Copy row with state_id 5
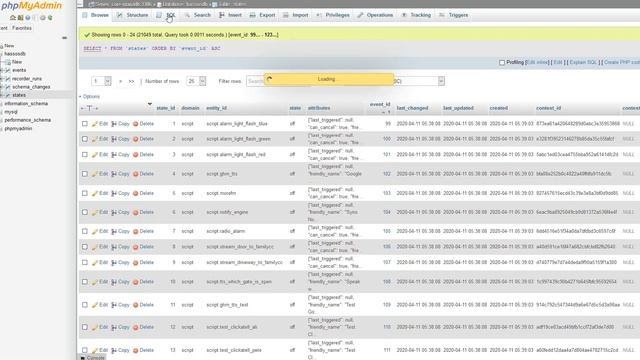The width and height of the screenshot is (640, 360). pos(120,193)
